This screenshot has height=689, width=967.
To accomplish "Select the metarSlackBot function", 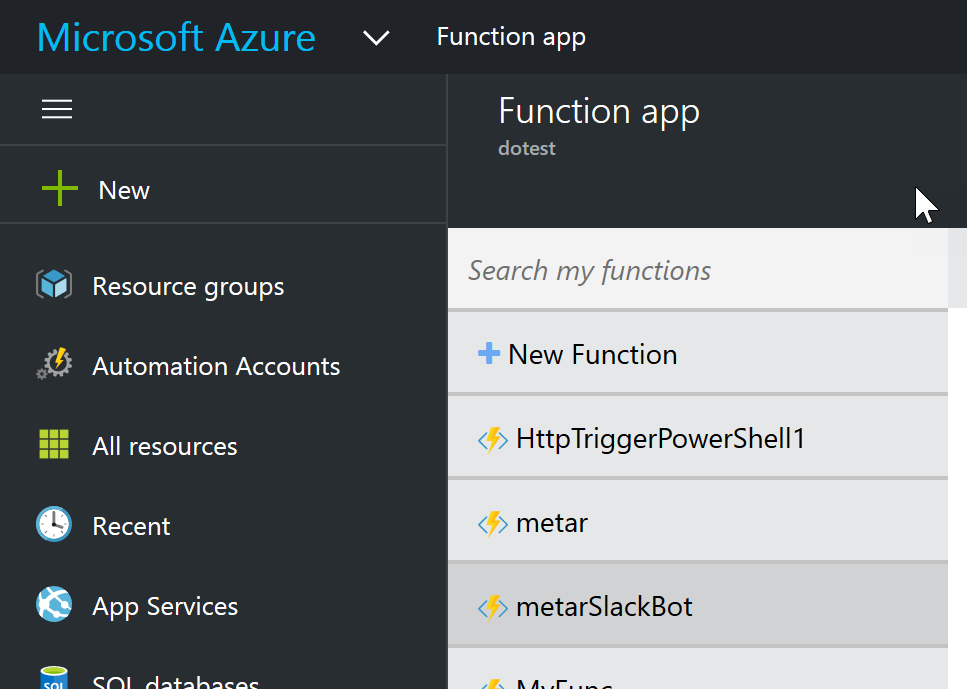I will 697,606.
